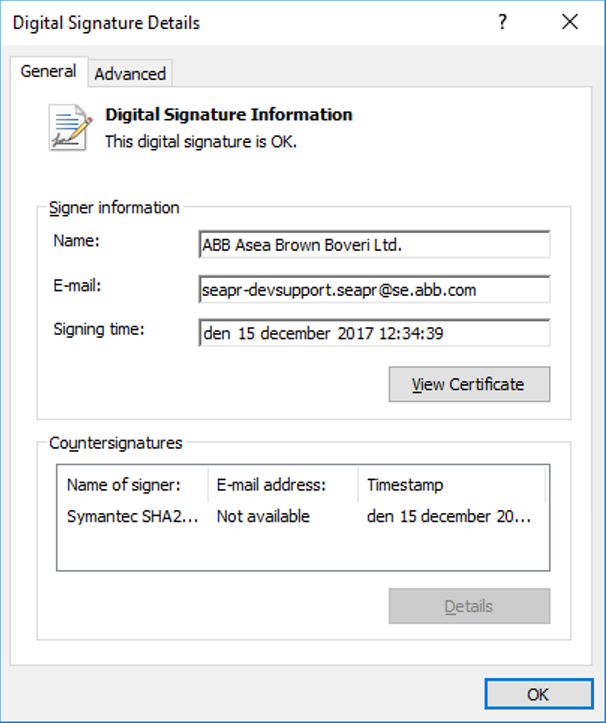Switch to the Advanced tab

coord(130,73)
